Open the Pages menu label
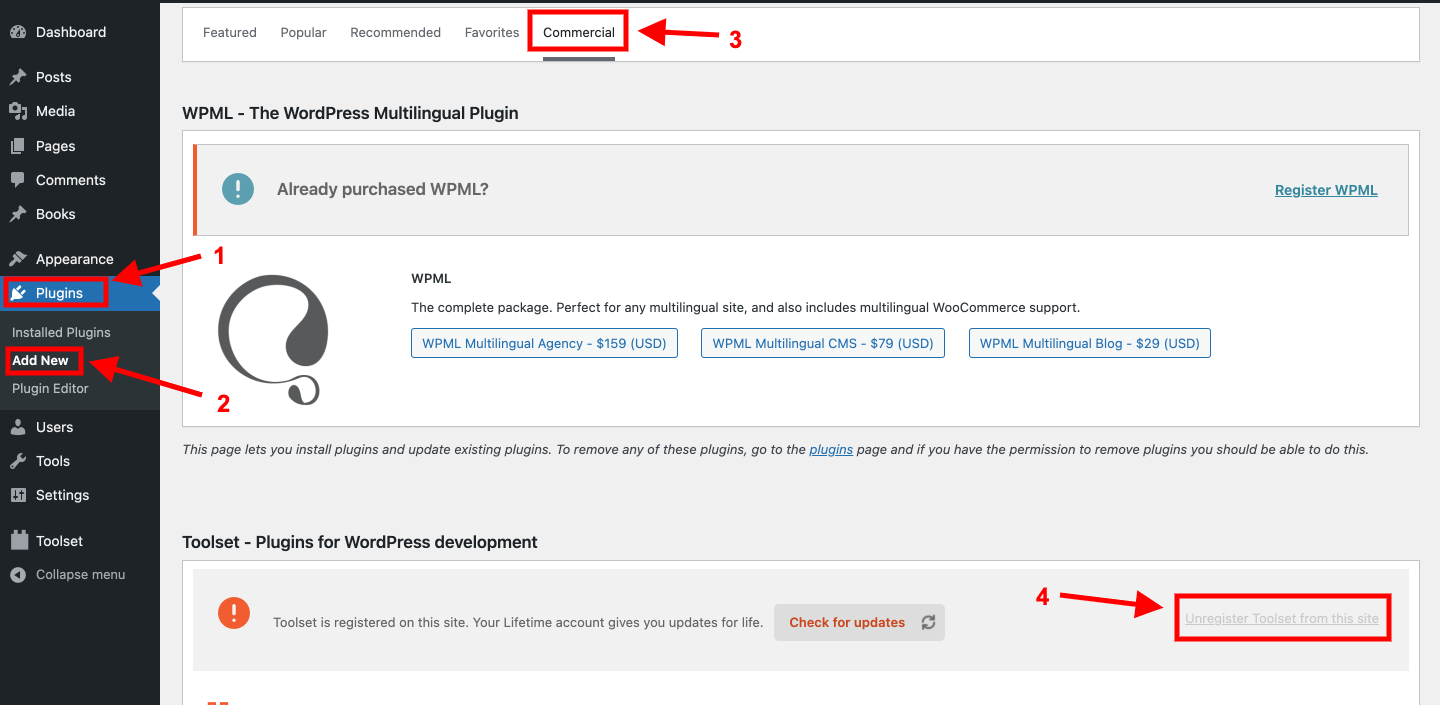This screenshot has height=705, width=1440. (56, 146)
